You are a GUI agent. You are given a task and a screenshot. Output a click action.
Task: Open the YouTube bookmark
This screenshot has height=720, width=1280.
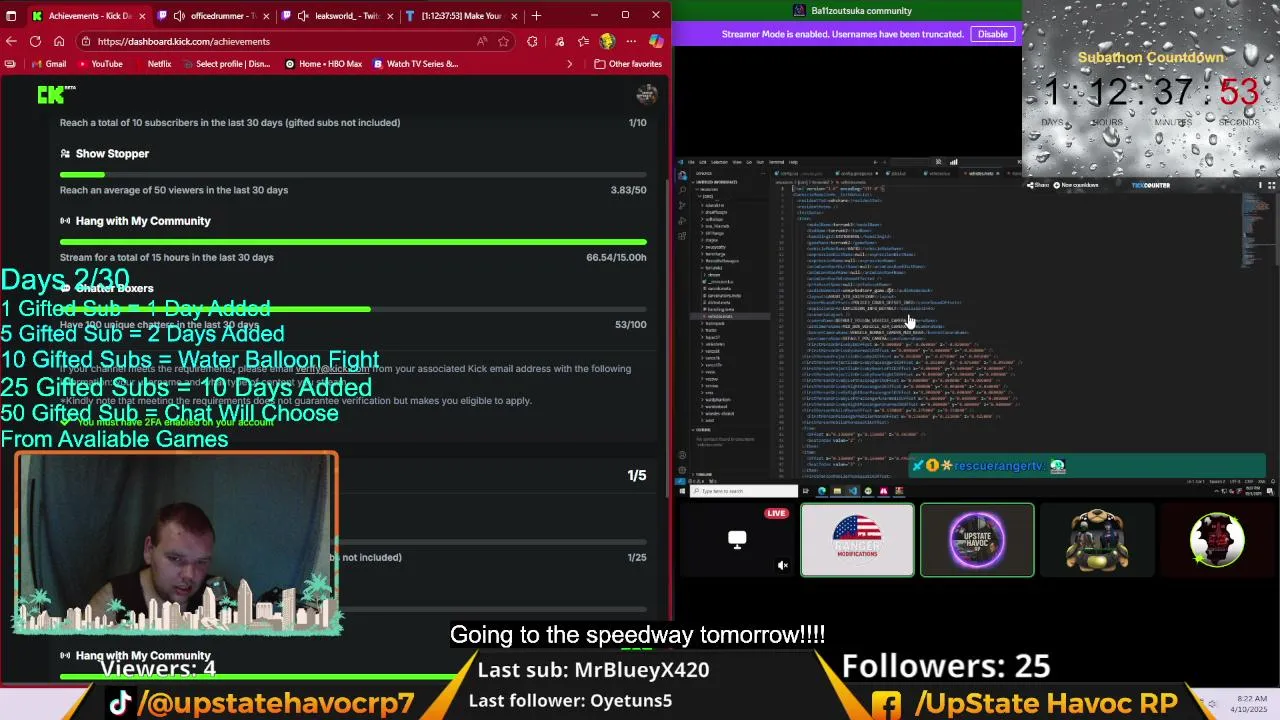[99, 64]
